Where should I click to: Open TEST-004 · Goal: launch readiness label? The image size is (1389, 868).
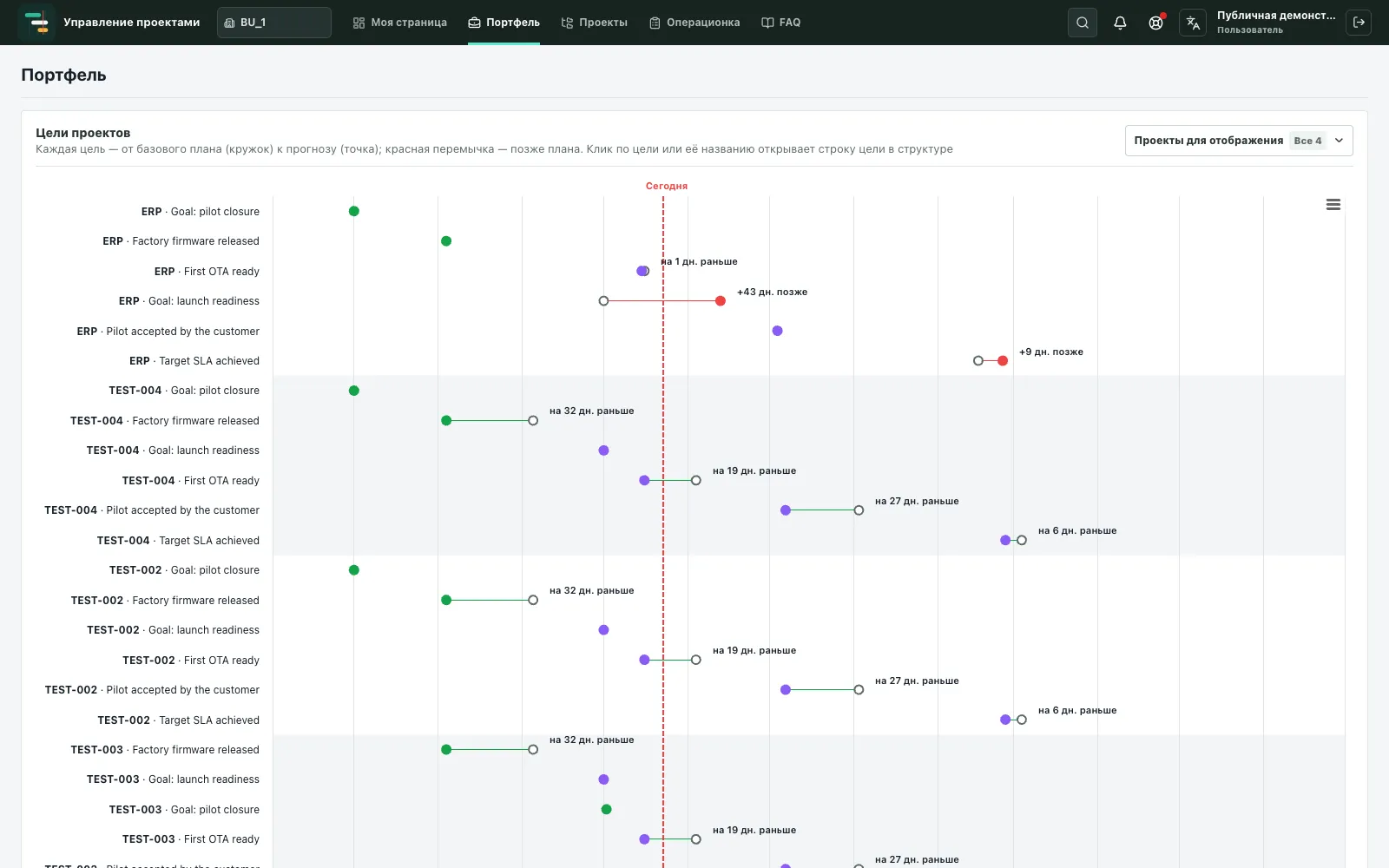coord(173,450)
